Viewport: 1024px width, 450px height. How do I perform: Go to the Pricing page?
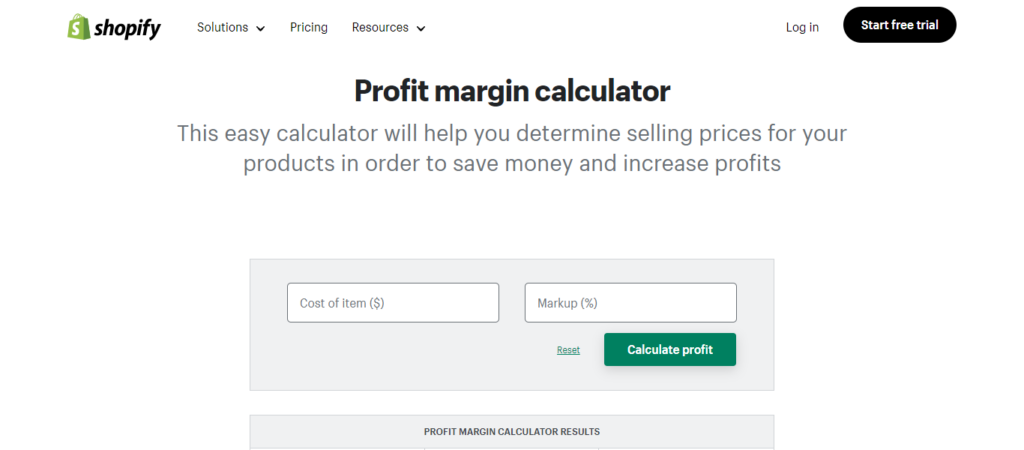click(309, 27)
